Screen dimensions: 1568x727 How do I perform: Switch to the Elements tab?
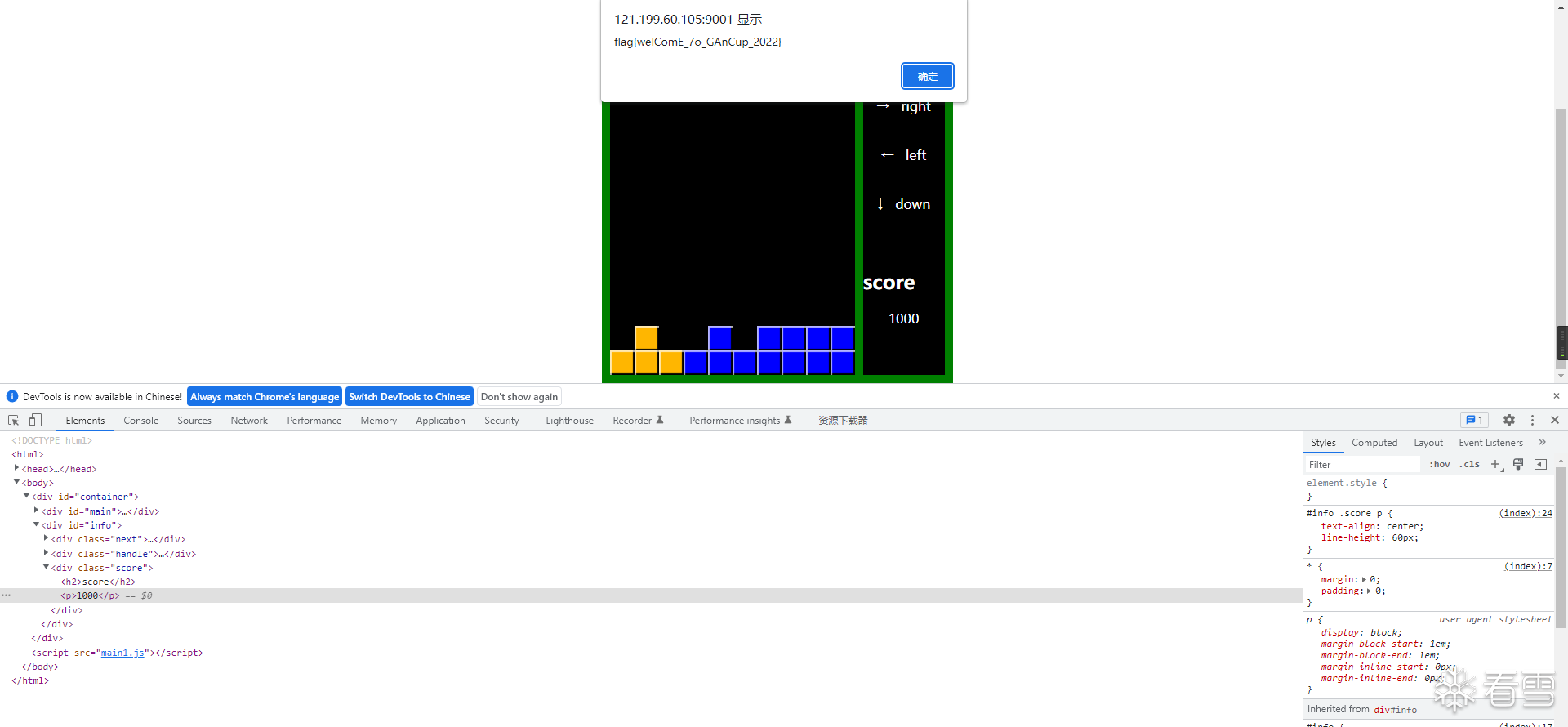coord(85,420)
